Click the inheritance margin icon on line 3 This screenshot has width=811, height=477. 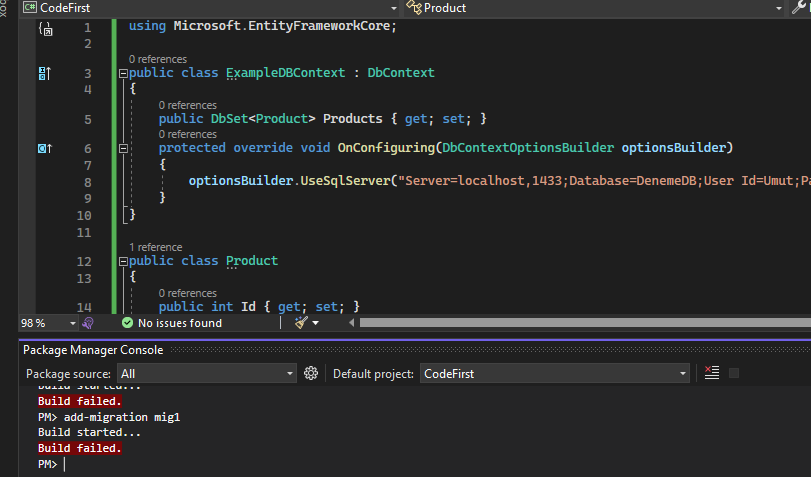pyautogui.click(x=44, y=73)
